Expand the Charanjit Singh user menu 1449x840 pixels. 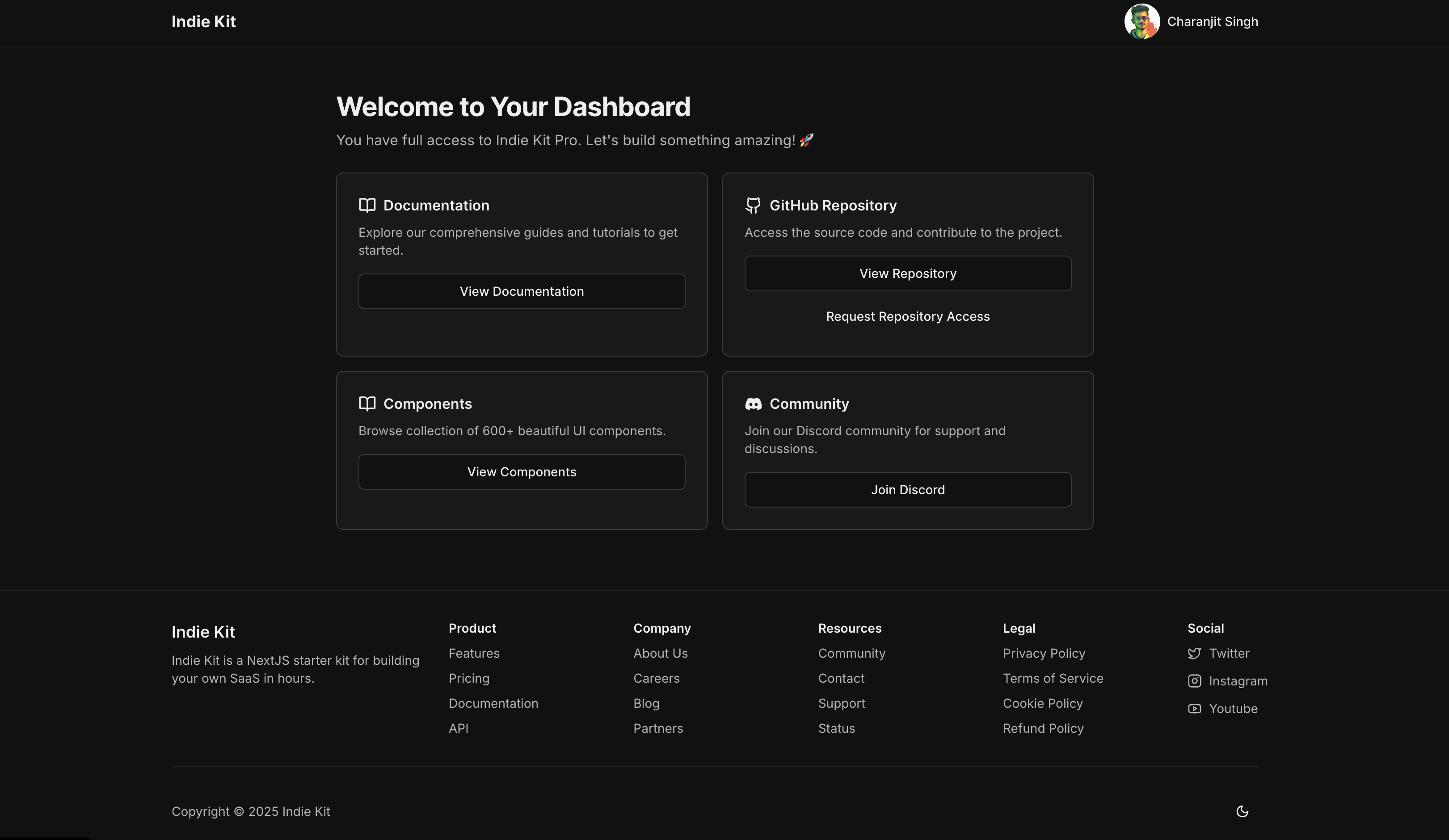[x=1212, y=21]
